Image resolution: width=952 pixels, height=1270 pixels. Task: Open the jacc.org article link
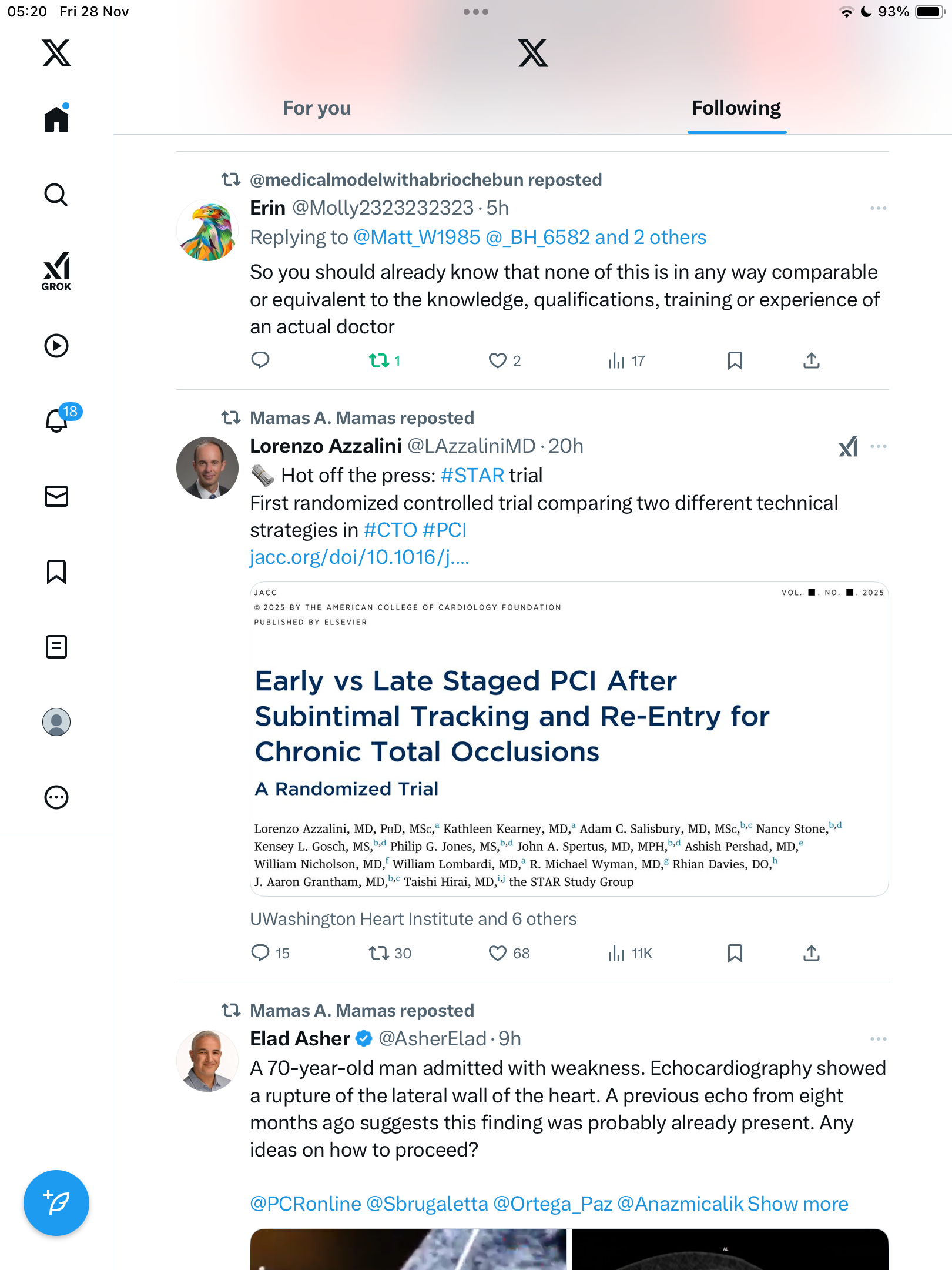(359, 557)
